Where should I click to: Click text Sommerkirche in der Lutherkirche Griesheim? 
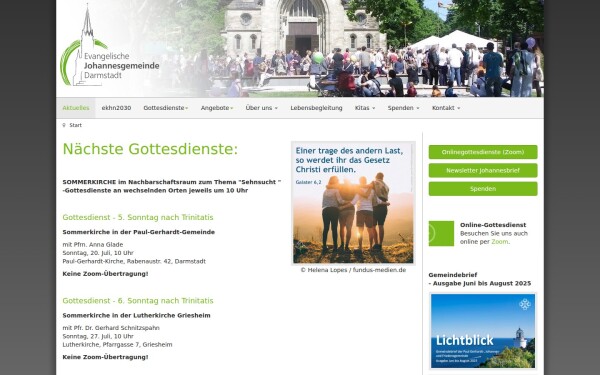[136, 316]
